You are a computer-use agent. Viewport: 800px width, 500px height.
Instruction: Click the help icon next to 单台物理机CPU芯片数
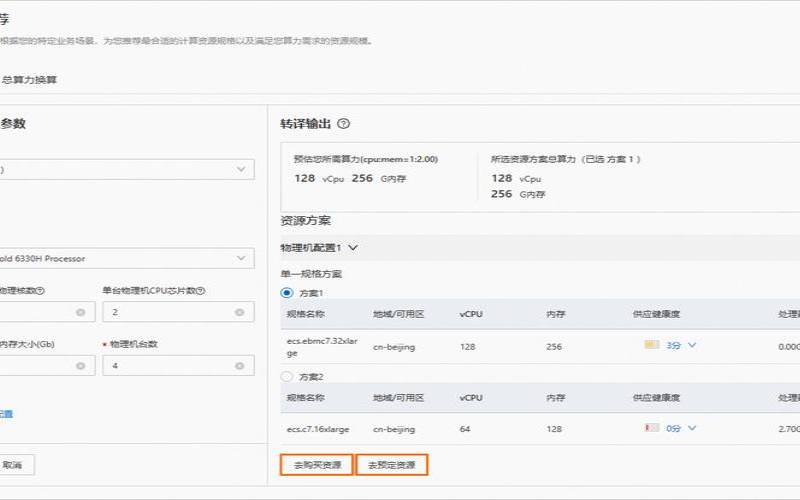(200, 291)
